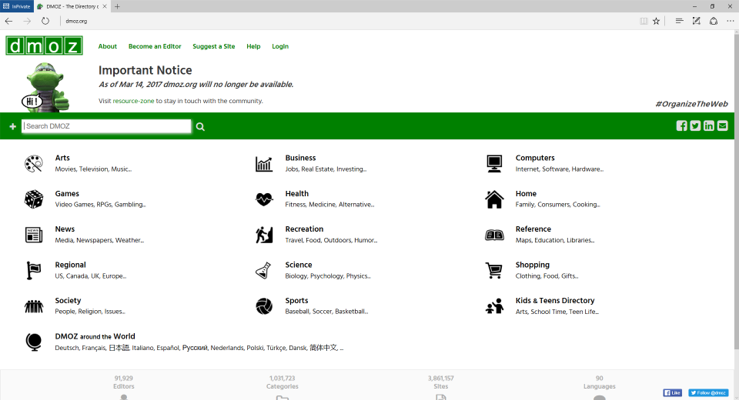
Task: Click the Science flask icon
Action: coord(263,270)
